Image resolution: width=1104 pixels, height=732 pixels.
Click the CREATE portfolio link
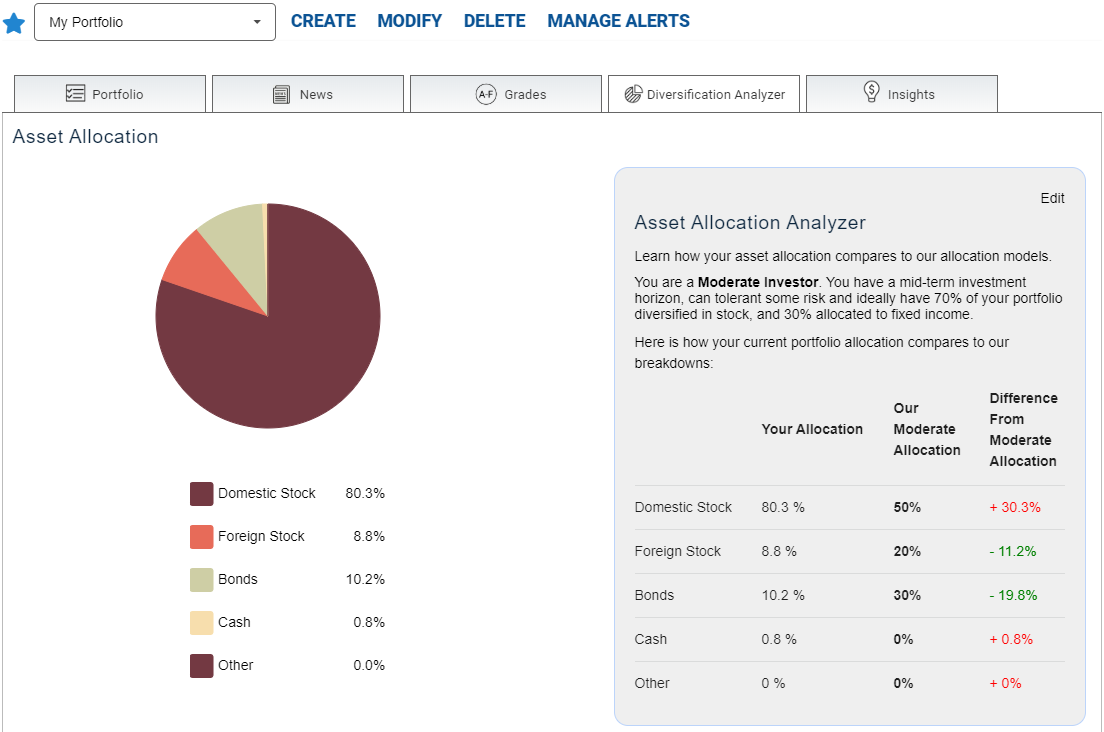(x=323, y=21)
